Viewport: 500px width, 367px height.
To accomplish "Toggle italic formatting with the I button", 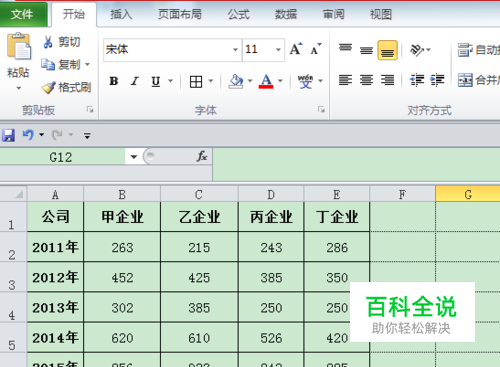I will tap(135, 81).
